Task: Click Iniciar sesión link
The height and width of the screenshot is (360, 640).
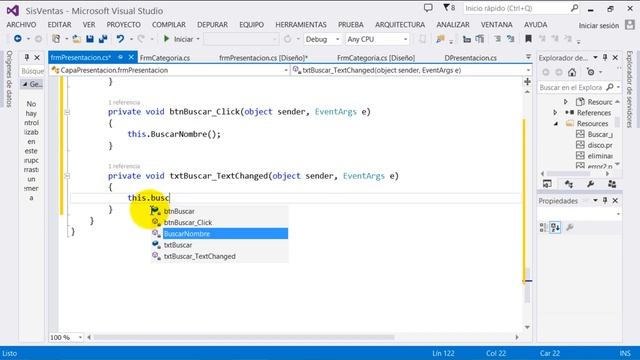Action: [599, 25]
